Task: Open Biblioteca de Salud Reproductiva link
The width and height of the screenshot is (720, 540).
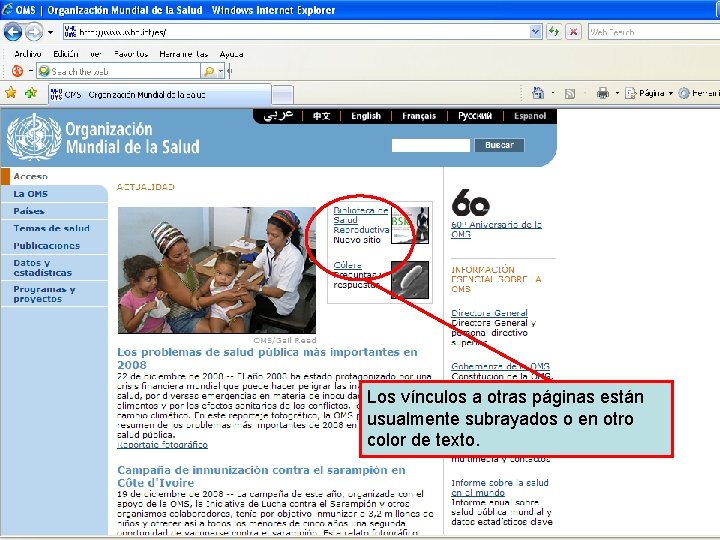Action: coord(361,220)
